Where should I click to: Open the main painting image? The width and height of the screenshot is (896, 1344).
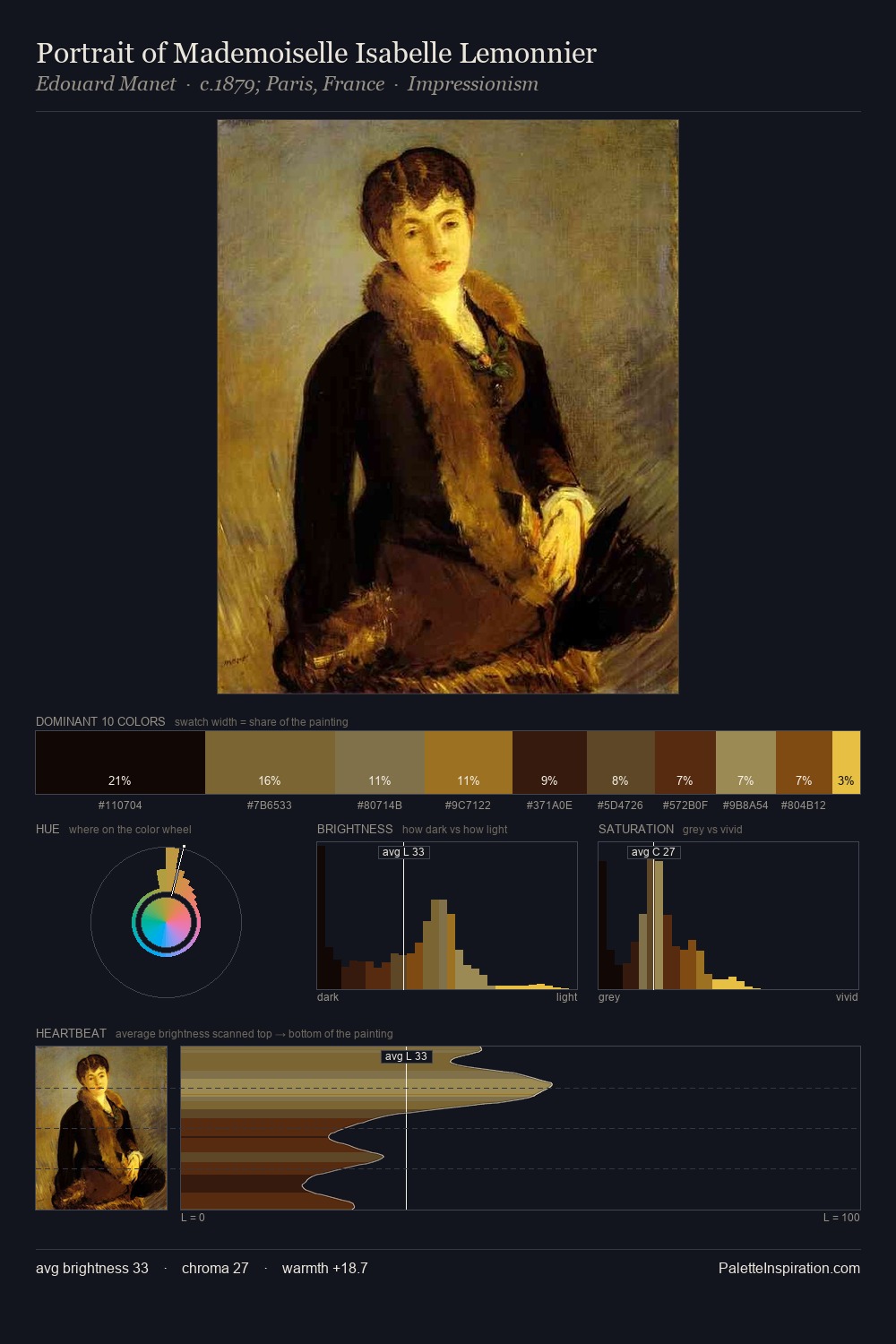click(448, 407)
